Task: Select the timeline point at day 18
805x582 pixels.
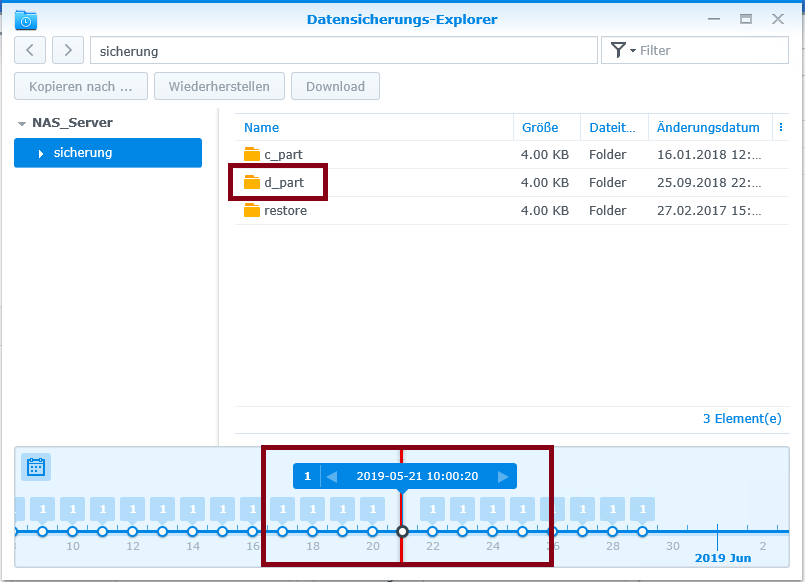Action: (312, 532)
